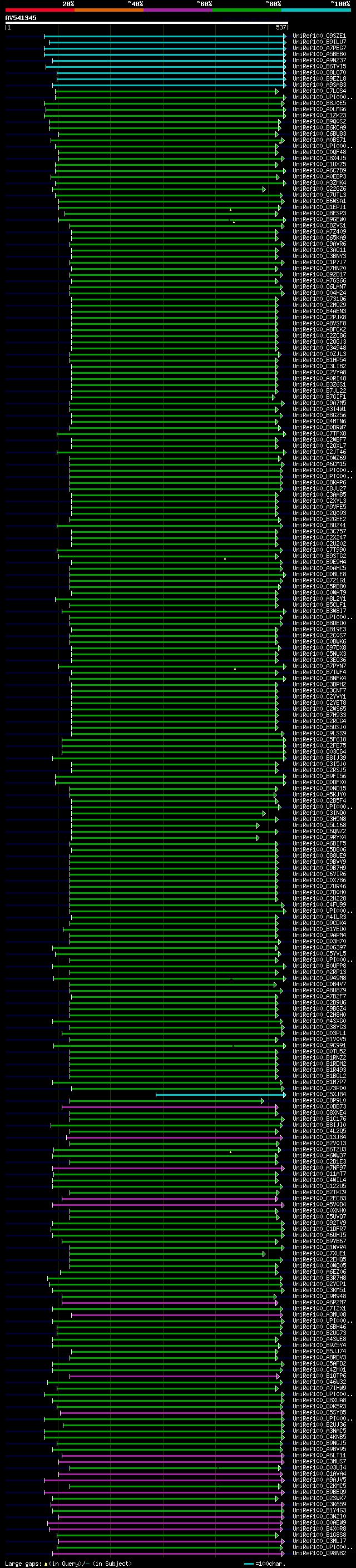Click the cyan =100char. scale legend
The image size is (356, 1568).
coord(265,1563)
